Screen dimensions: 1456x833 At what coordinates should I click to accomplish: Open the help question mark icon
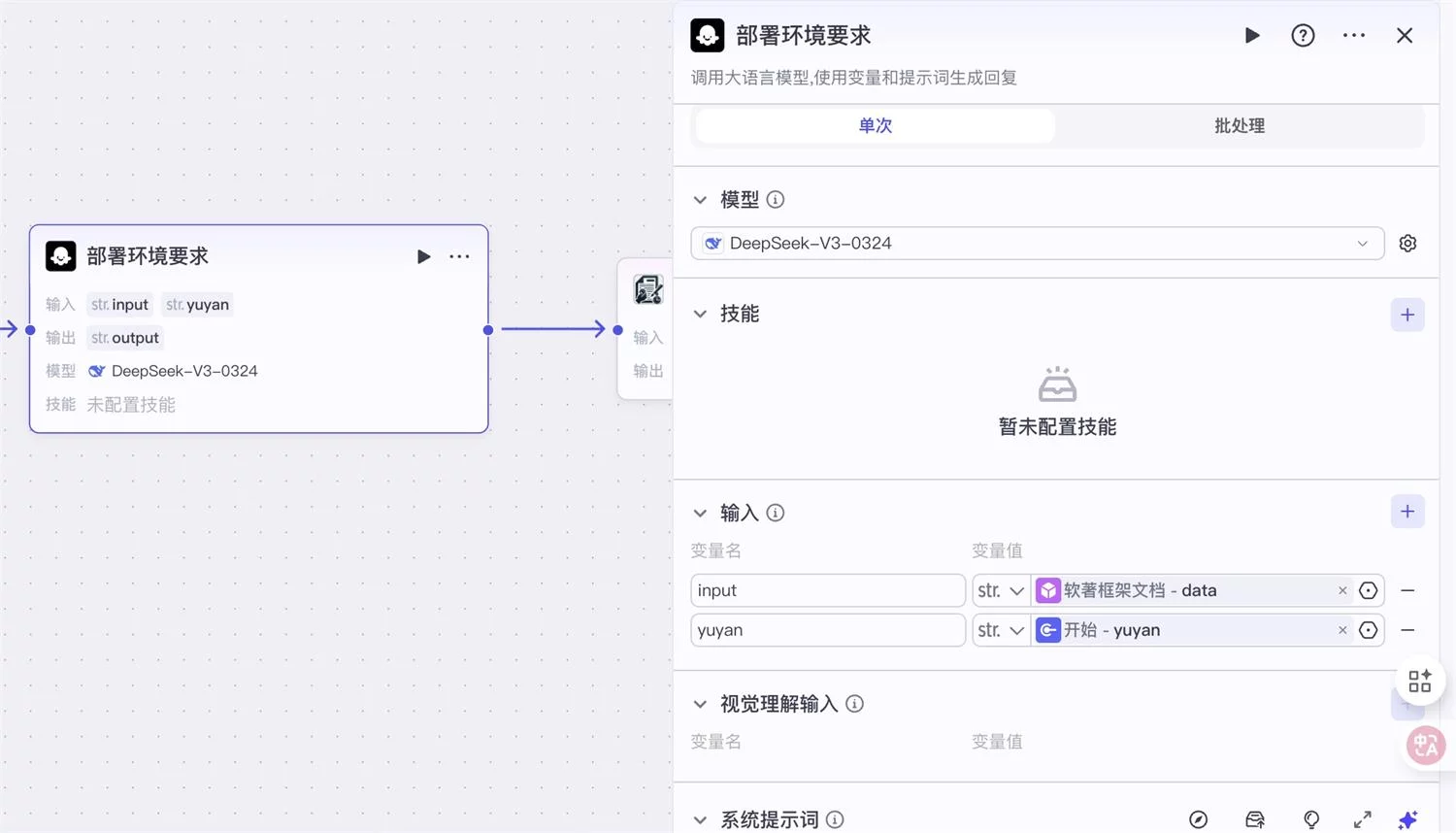(x=1302, y=35)
